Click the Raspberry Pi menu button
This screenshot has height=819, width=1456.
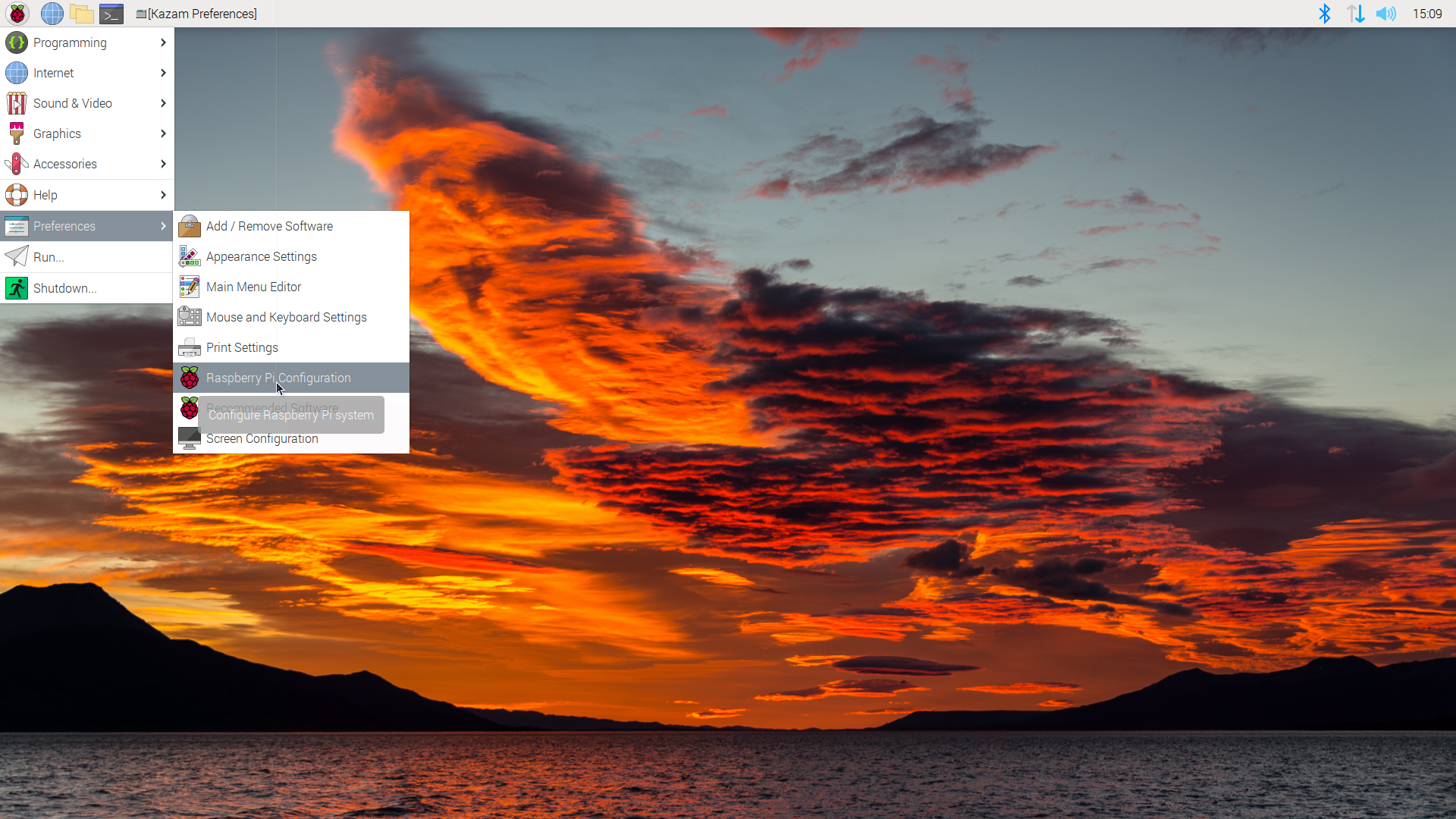click(17, 14)
